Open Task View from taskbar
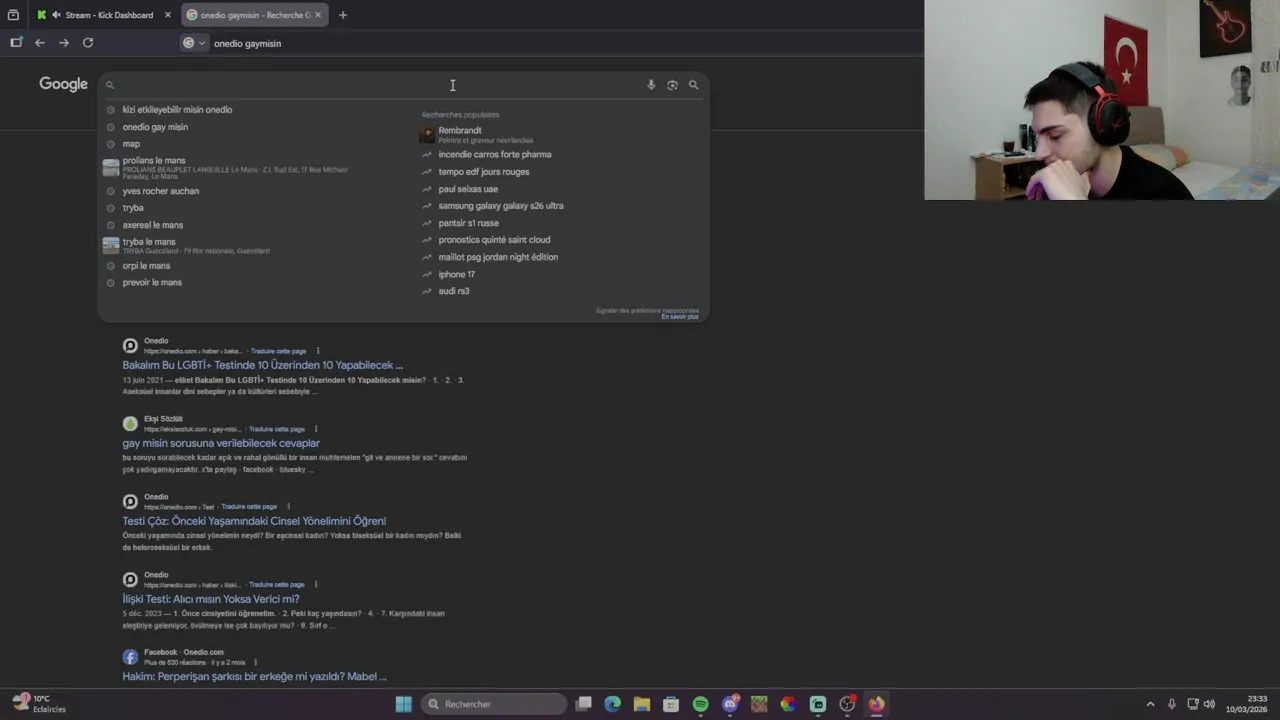Image resolution: width=1280 pixels, height=720 pixels. (x=584, y=704)
